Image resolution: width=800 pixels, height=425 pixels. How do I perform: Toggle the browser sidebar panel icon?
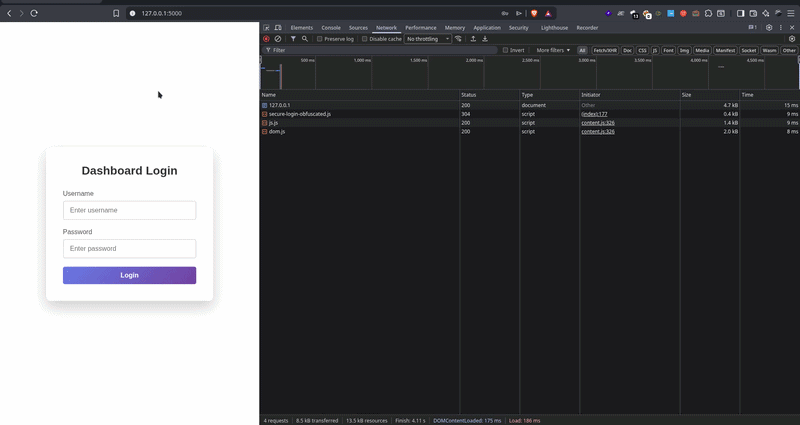[x=740, y=13]
